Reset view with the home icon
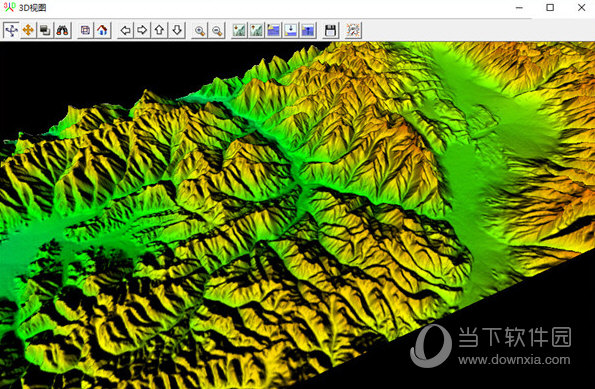 click(x=102, y=30)
